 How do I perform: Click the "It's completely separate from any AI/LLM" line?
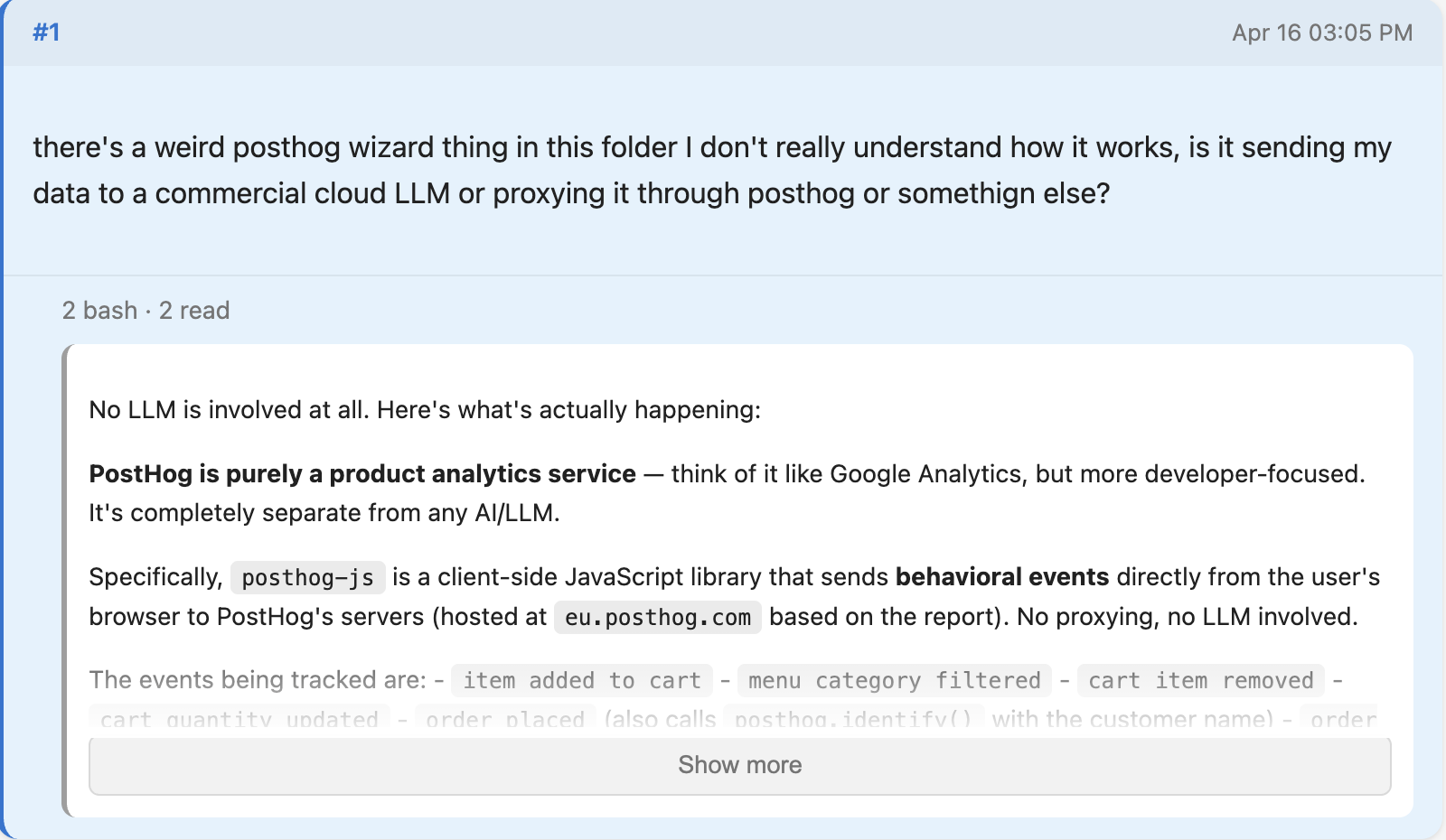tap(324, 513)
